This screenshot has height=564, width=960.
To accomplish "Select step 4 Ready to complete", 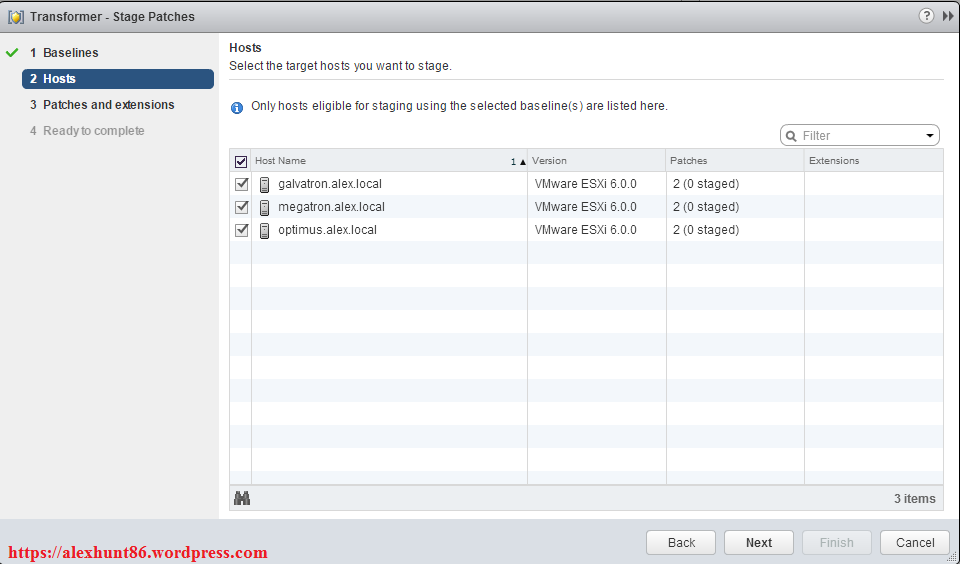I will pyautogui.click(x=87, y=131).
